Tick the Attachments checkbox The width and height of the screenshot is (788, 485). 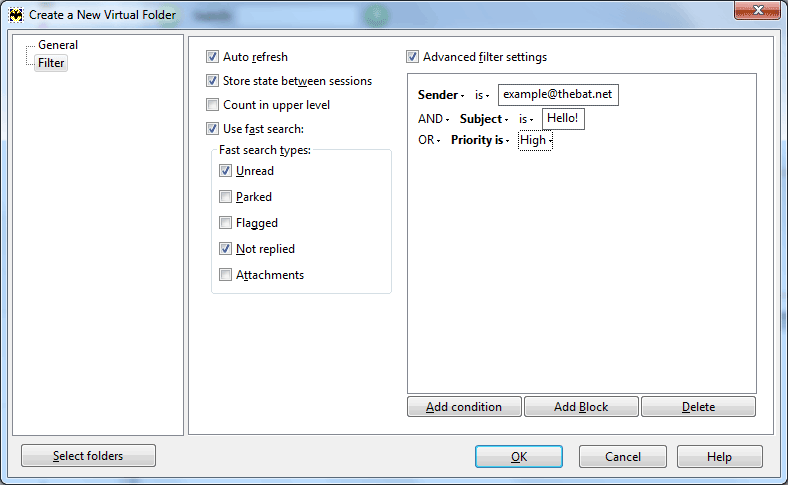(x=226, y=275)
